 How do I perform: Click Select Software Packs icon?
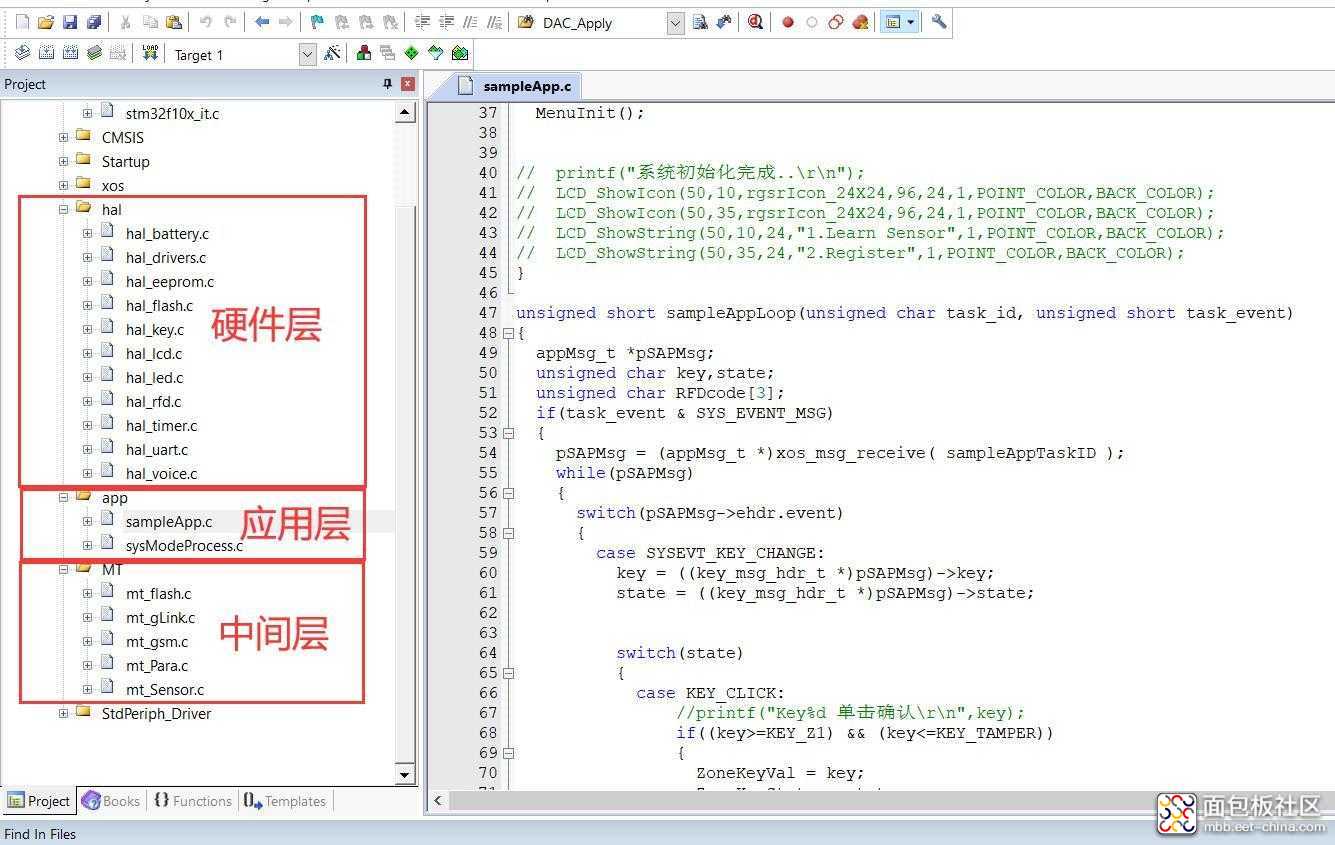(x=435, y=53)
